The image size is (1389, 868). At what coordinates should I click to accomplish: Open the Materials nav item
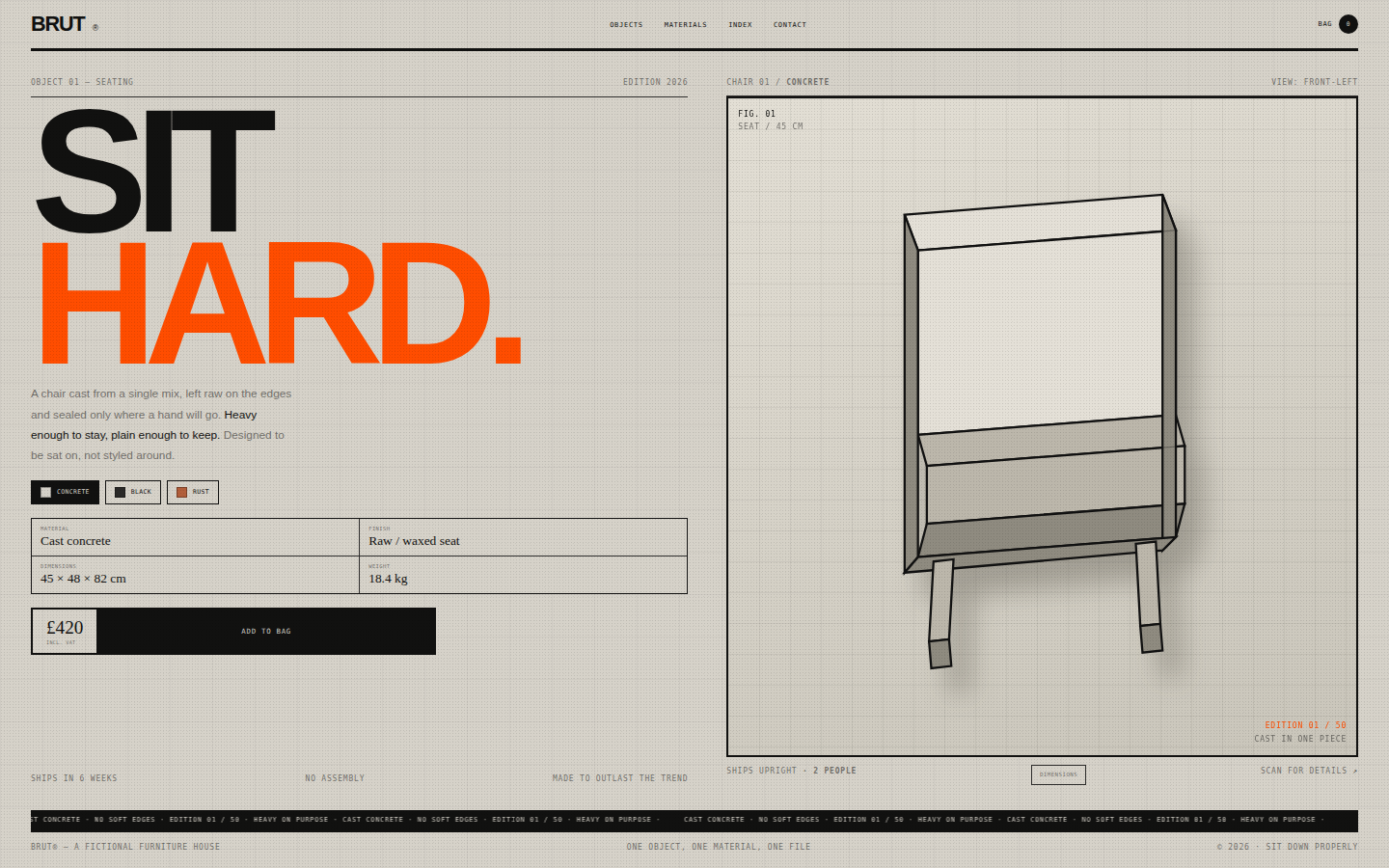pyautogui.click(x=685, y=25)
